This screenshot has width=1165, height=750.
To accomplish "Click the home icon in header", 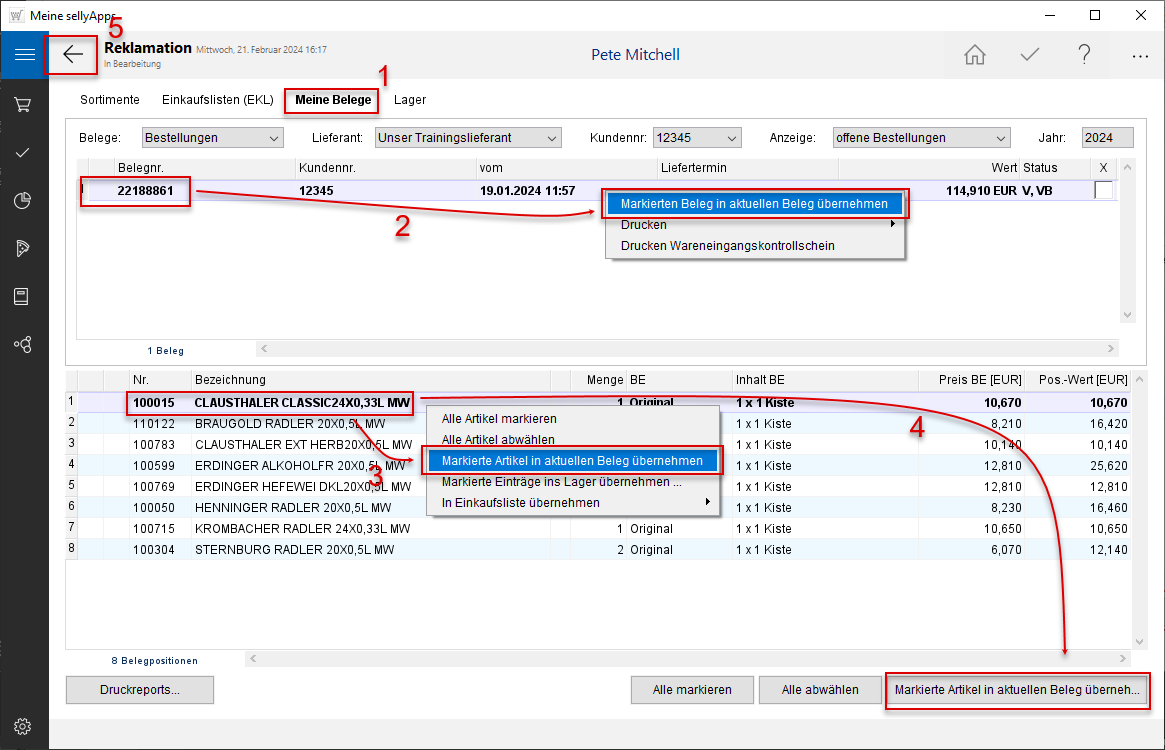I will coord(974,55).
